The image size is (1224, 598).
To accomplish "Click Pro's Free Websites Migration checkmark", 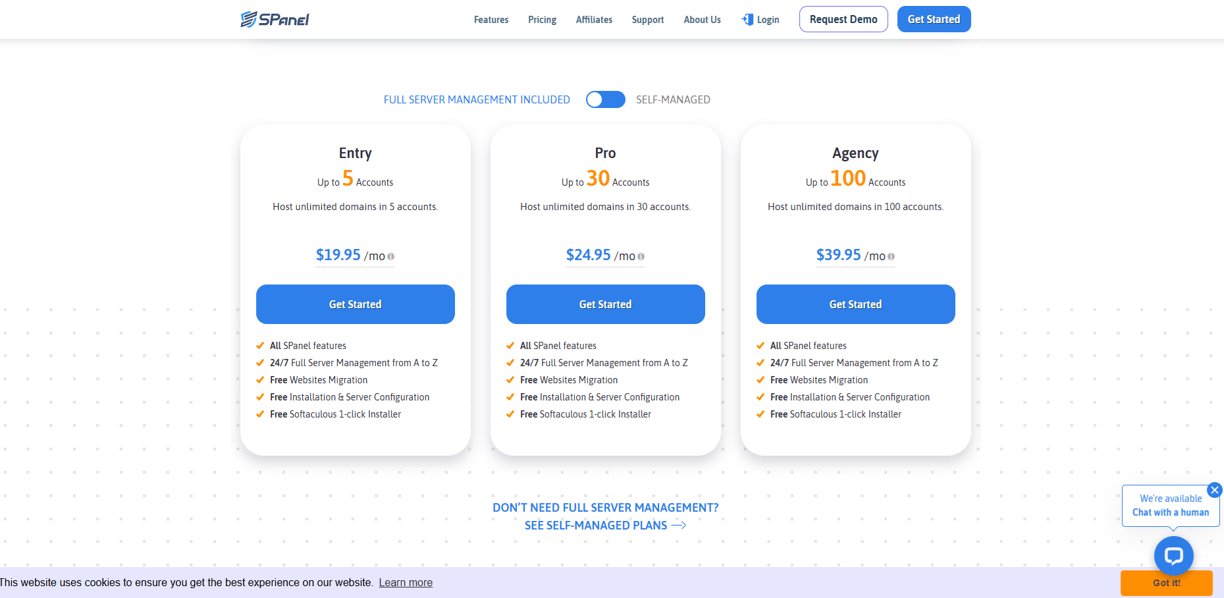I will point(511,380).
